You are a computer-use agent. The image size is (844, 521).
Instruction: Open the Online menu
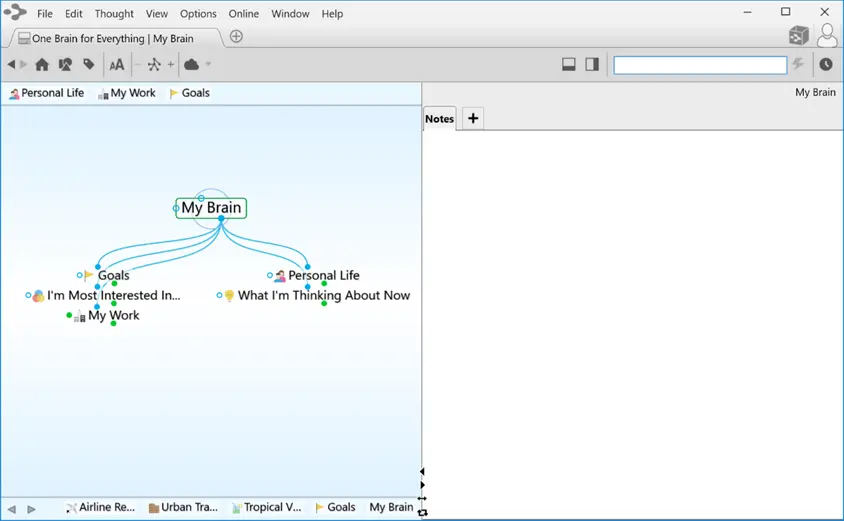point(243,14)
